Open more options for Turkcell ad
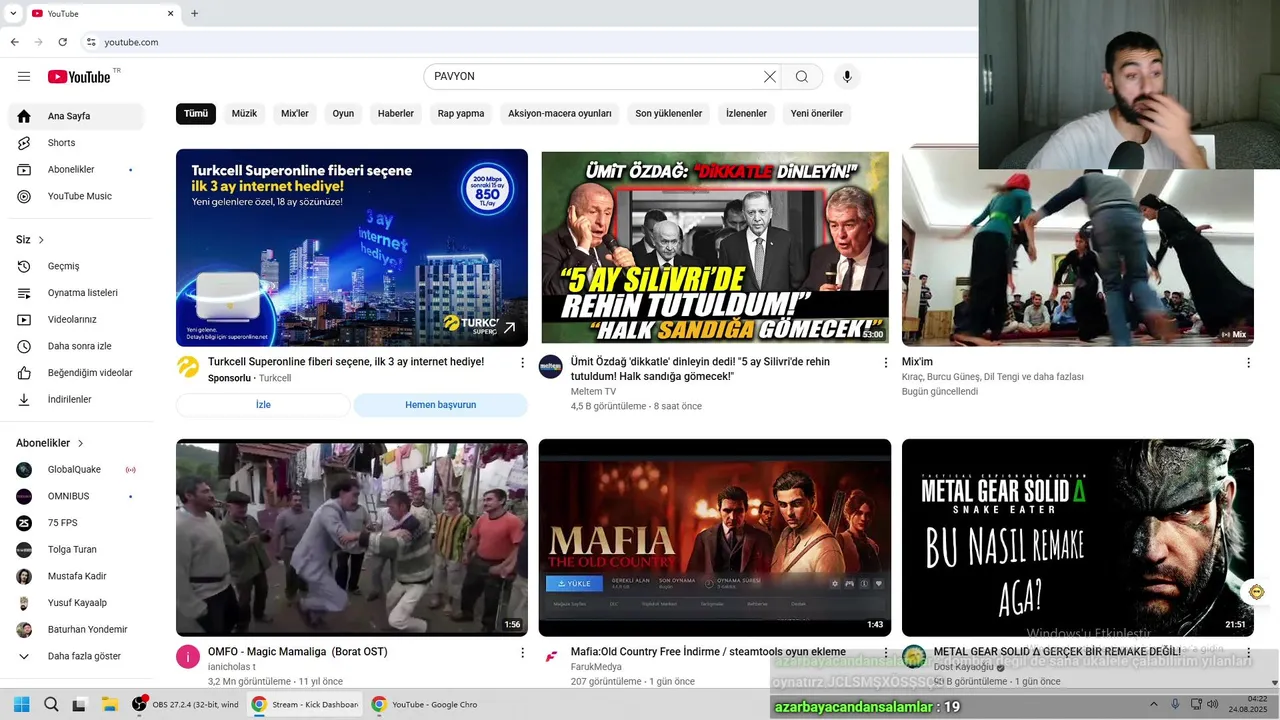This screenshot has width=1280, height=720. pyautogui.click(x=522, y=363)
